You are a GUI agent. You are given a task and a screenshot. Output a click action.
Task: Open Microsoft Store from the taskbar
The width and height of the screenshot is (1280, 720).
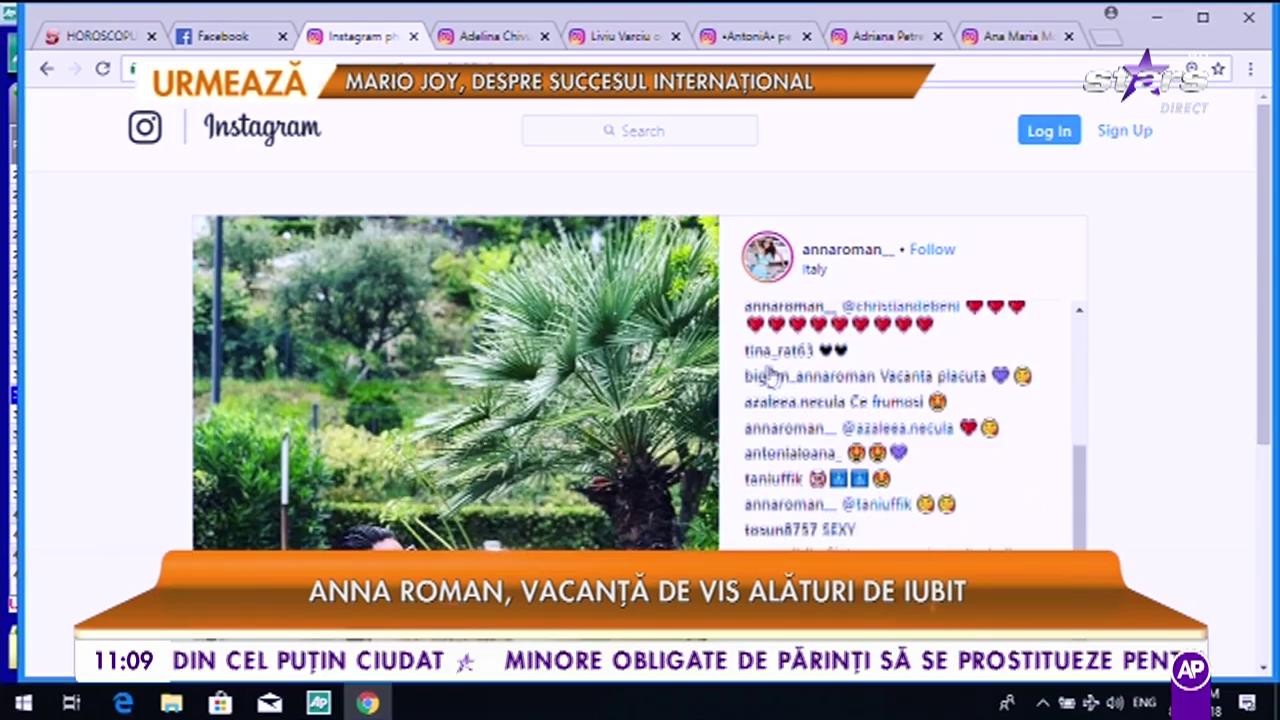220,703
